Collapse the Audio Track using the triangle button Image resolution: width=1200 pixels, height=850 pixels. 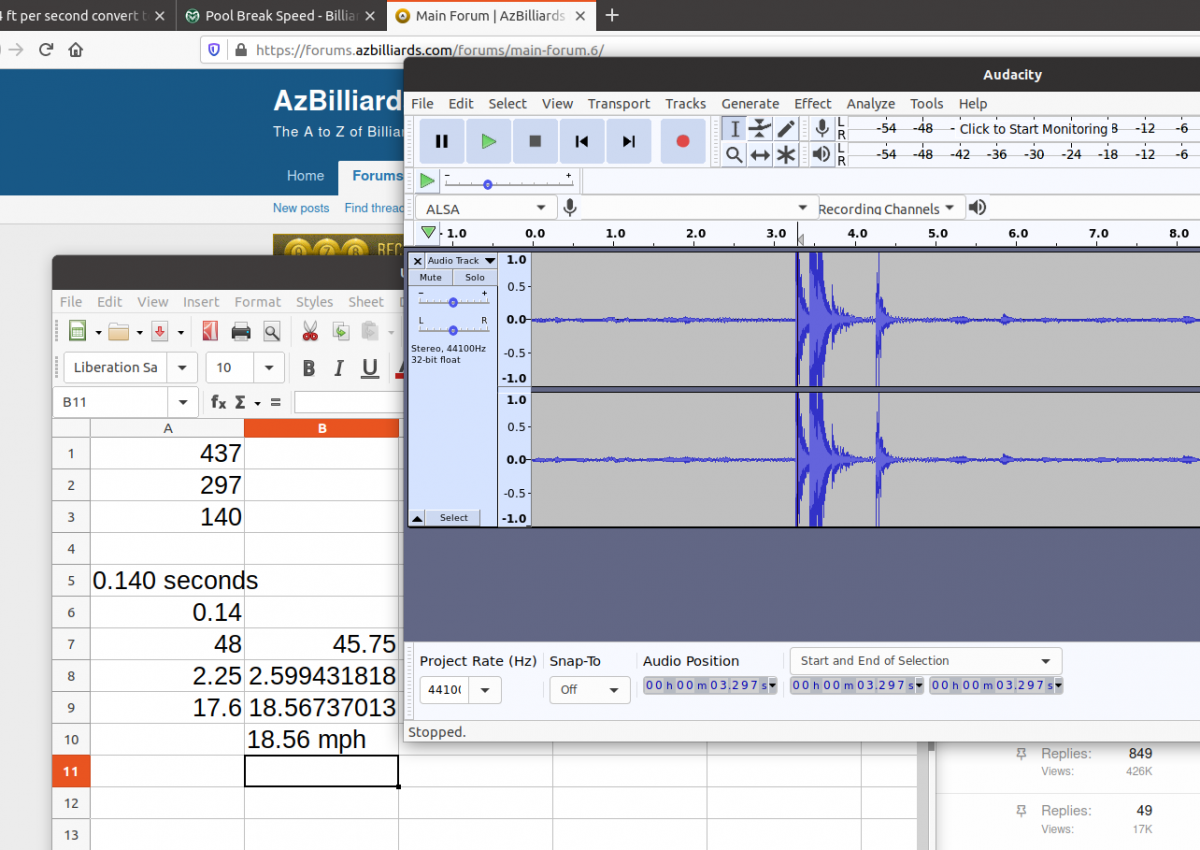[x=418, y=517]
